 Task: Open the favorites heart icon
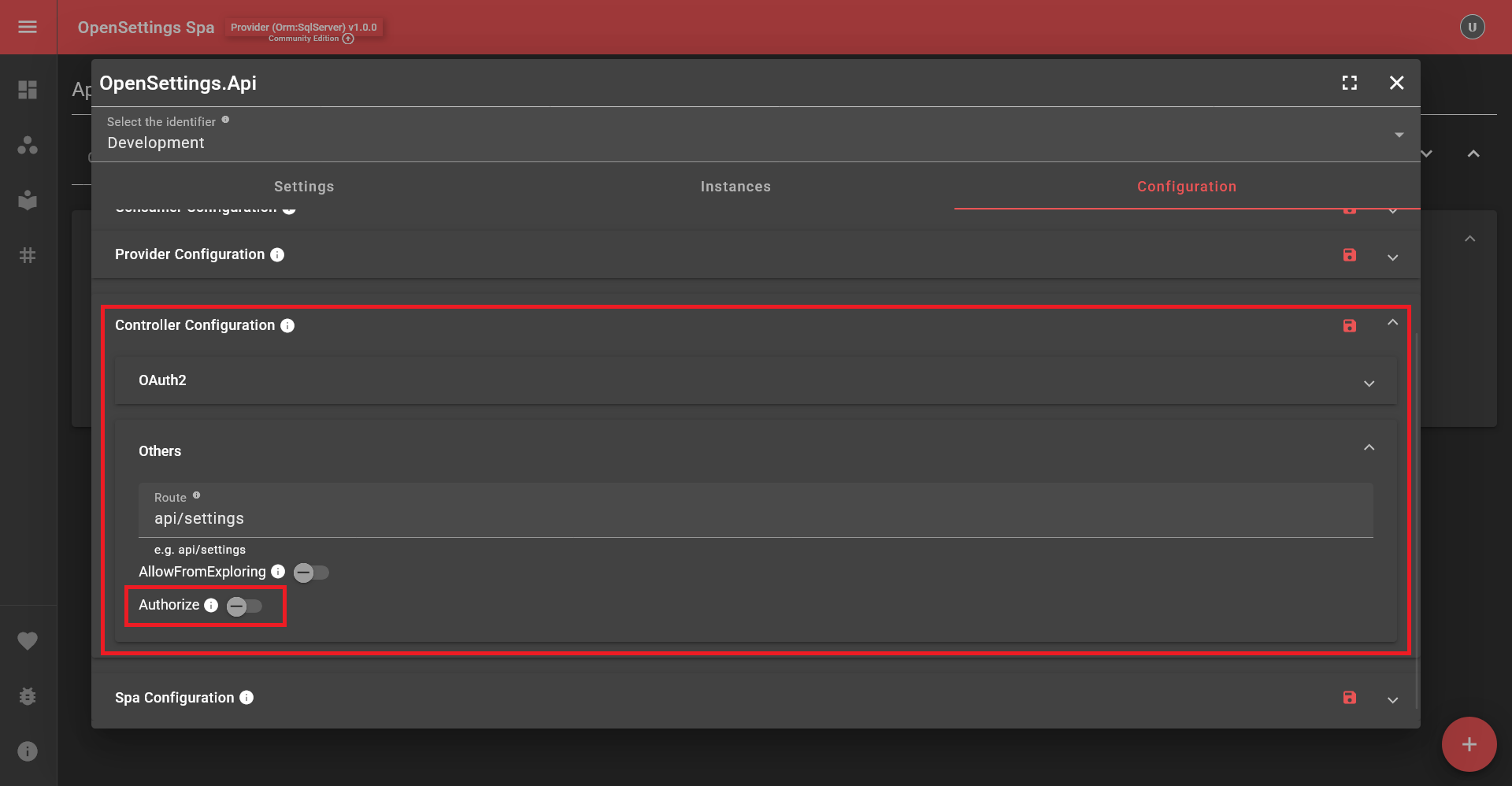(x=28, y=640)
